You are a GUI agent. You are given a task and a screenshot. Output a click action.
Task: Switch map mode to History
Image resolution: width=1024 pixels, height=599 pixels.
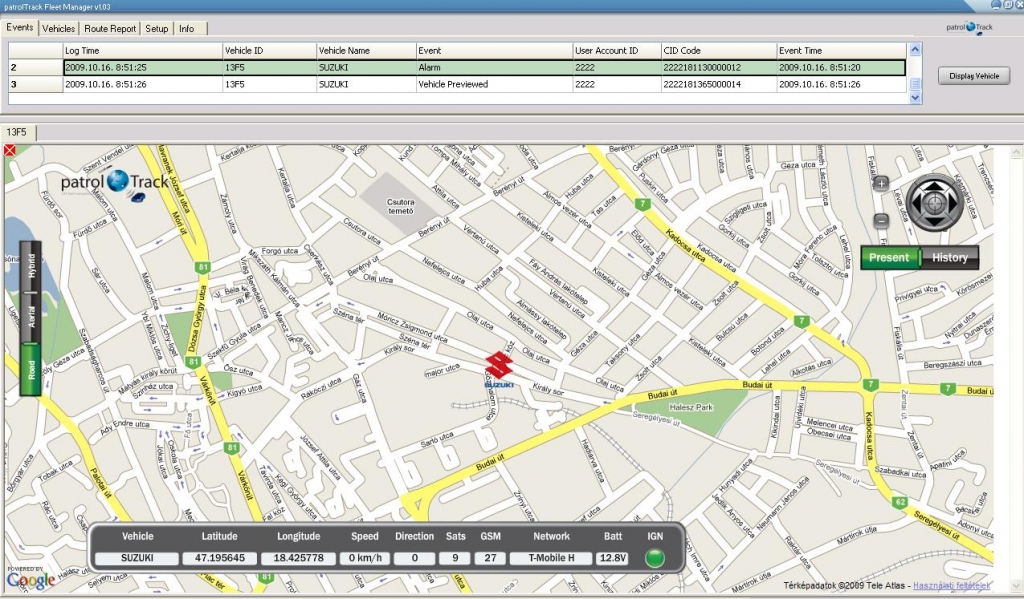point(949,258)
